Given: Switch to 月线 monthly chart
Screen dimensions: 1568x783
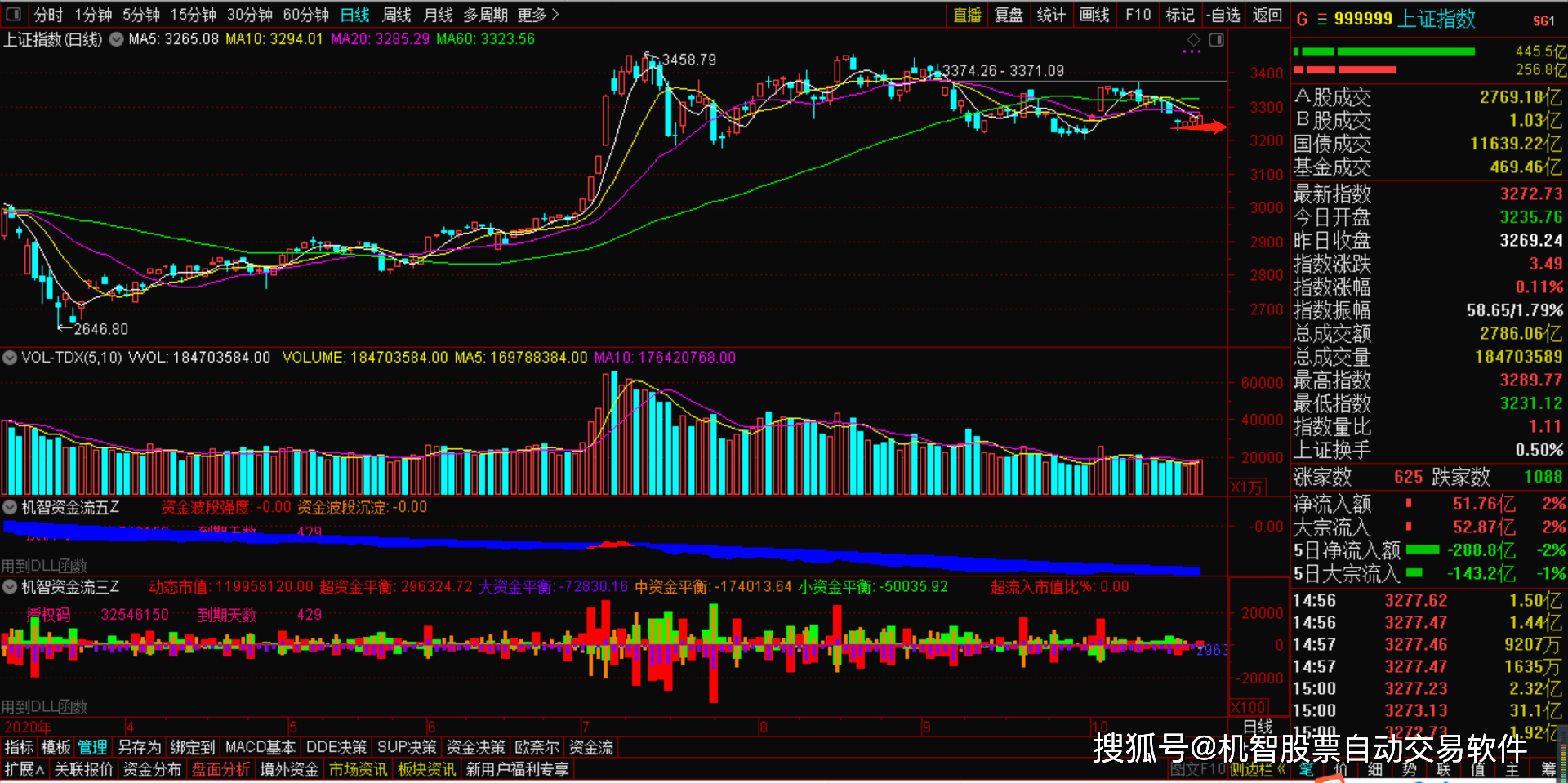Looking at the screenshot, I should [x=438, y=15].
